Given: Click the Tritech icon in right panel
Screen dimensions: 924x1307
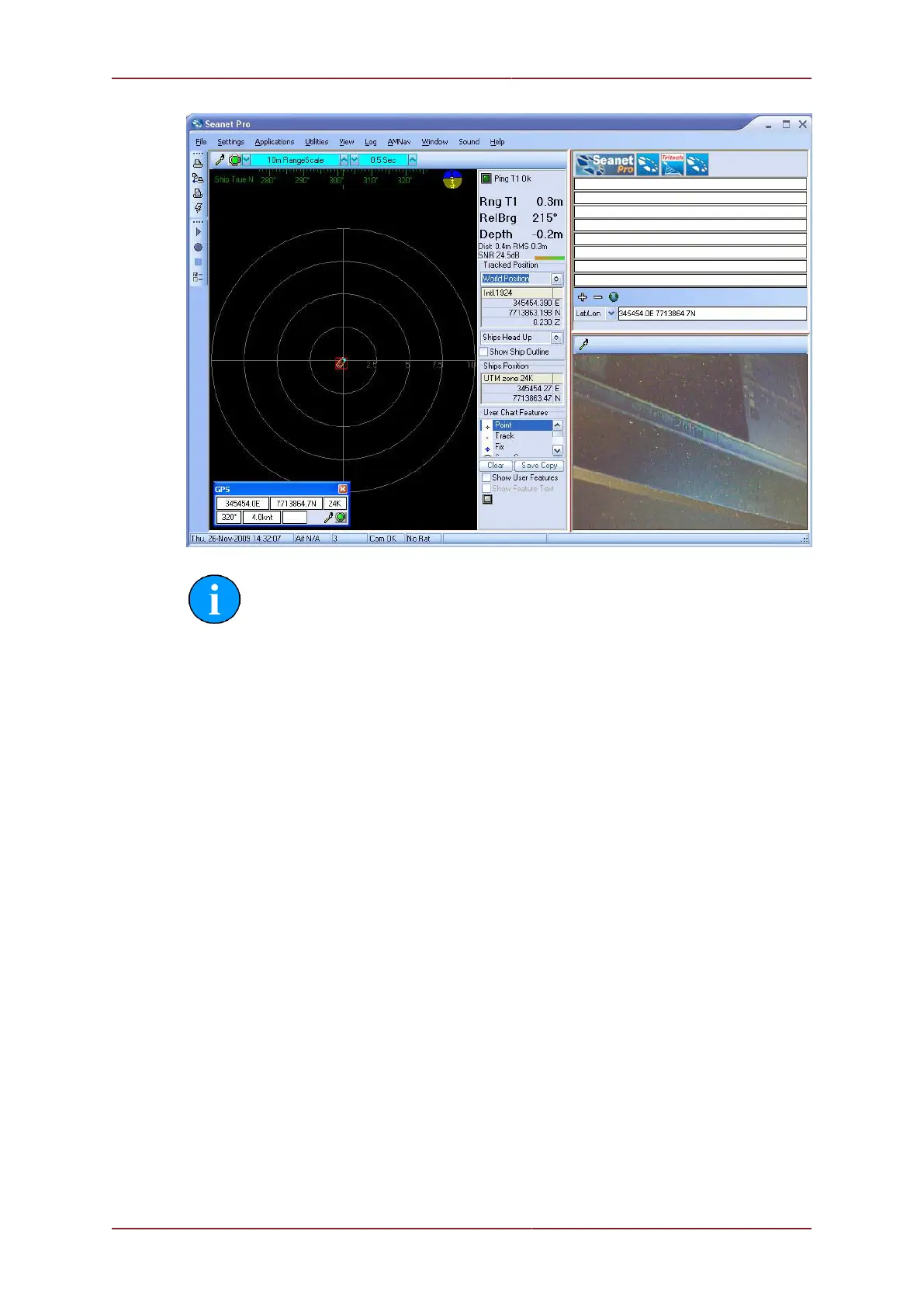Looking at the screenshot, I should [x=673, y=164].
